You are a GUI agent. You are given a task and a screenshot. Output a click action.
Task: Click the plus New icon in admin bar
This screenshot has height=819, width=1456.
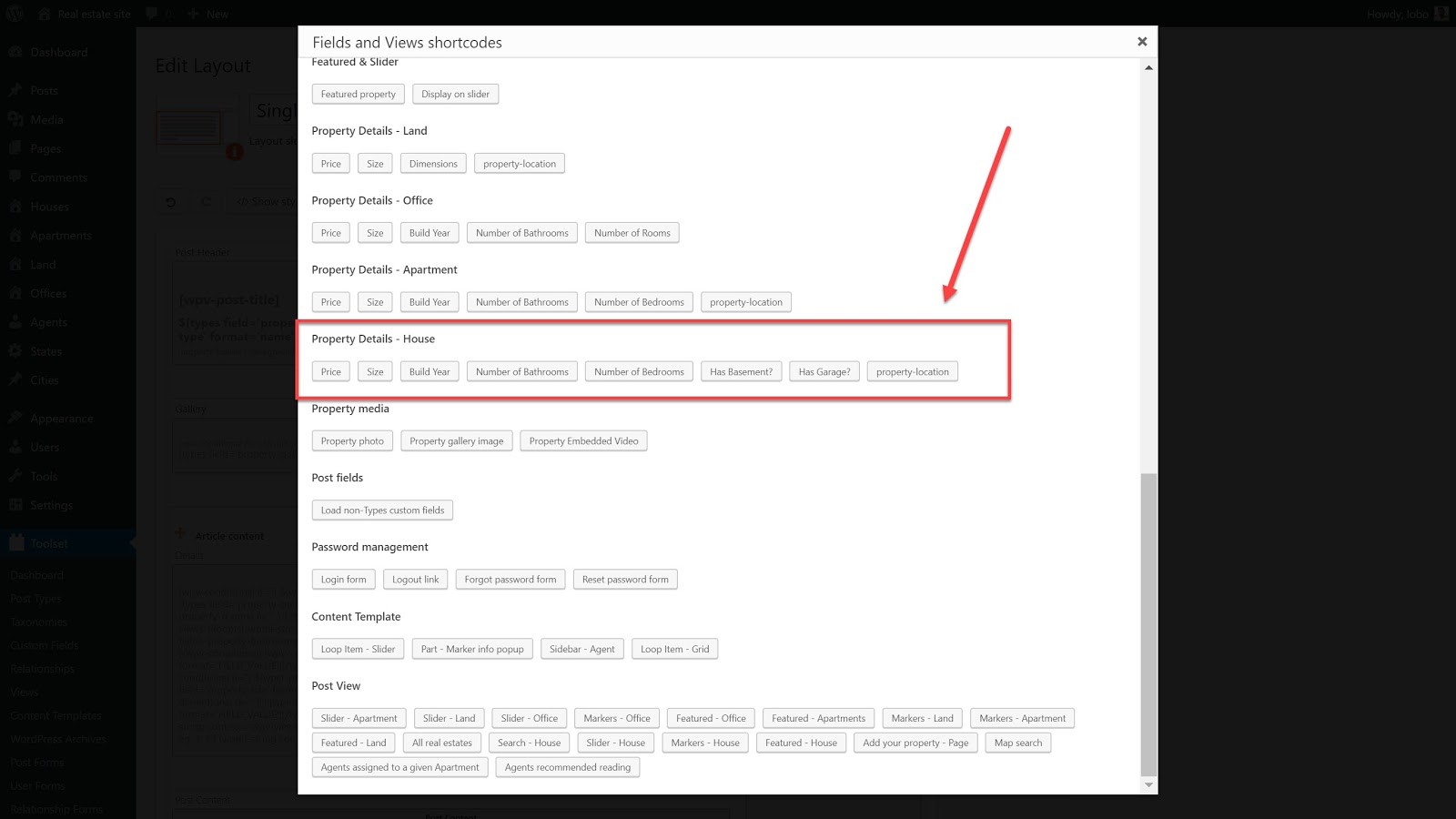click(x=193, y=14)
